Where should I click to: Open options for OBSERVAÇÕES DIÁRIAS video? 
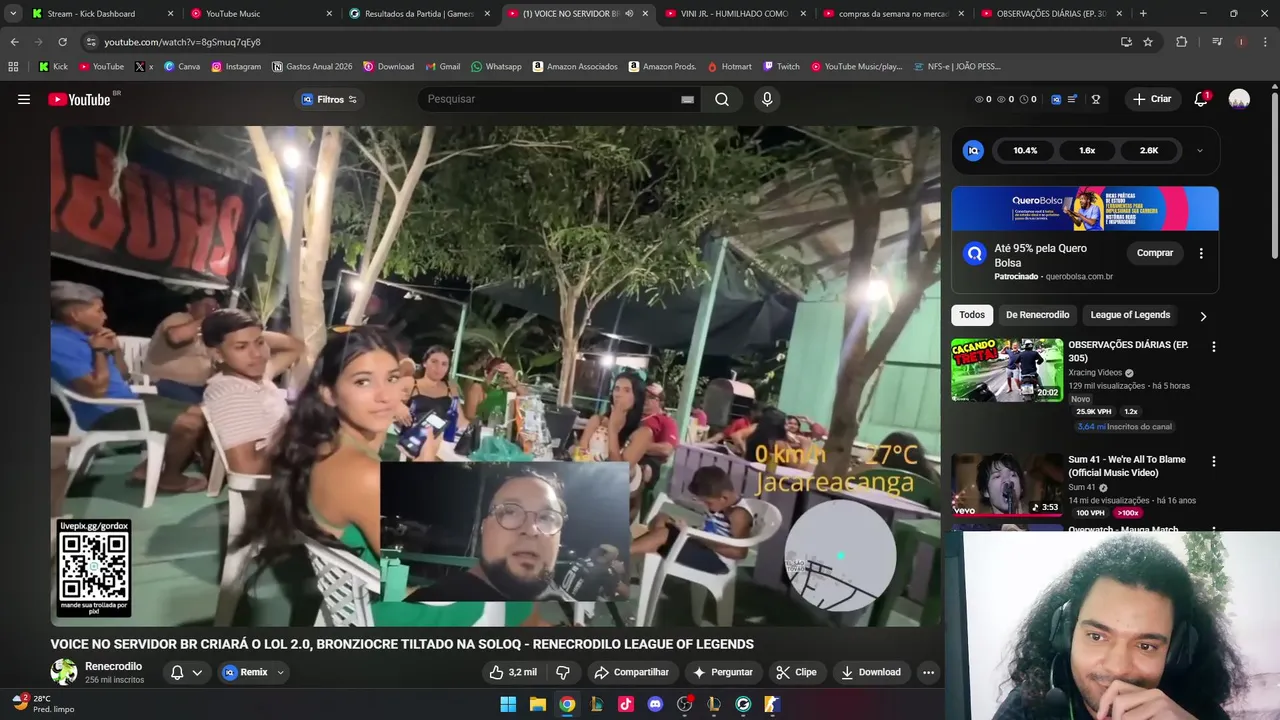tap(1214, 346)
